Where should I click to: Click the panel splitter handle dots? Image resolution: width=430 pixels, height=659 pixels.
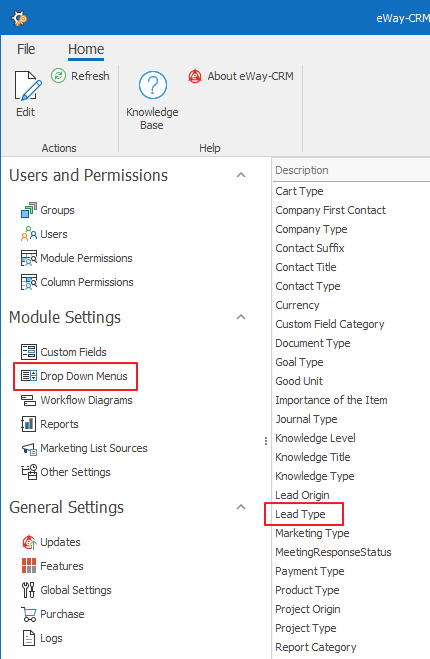[266, 441]
